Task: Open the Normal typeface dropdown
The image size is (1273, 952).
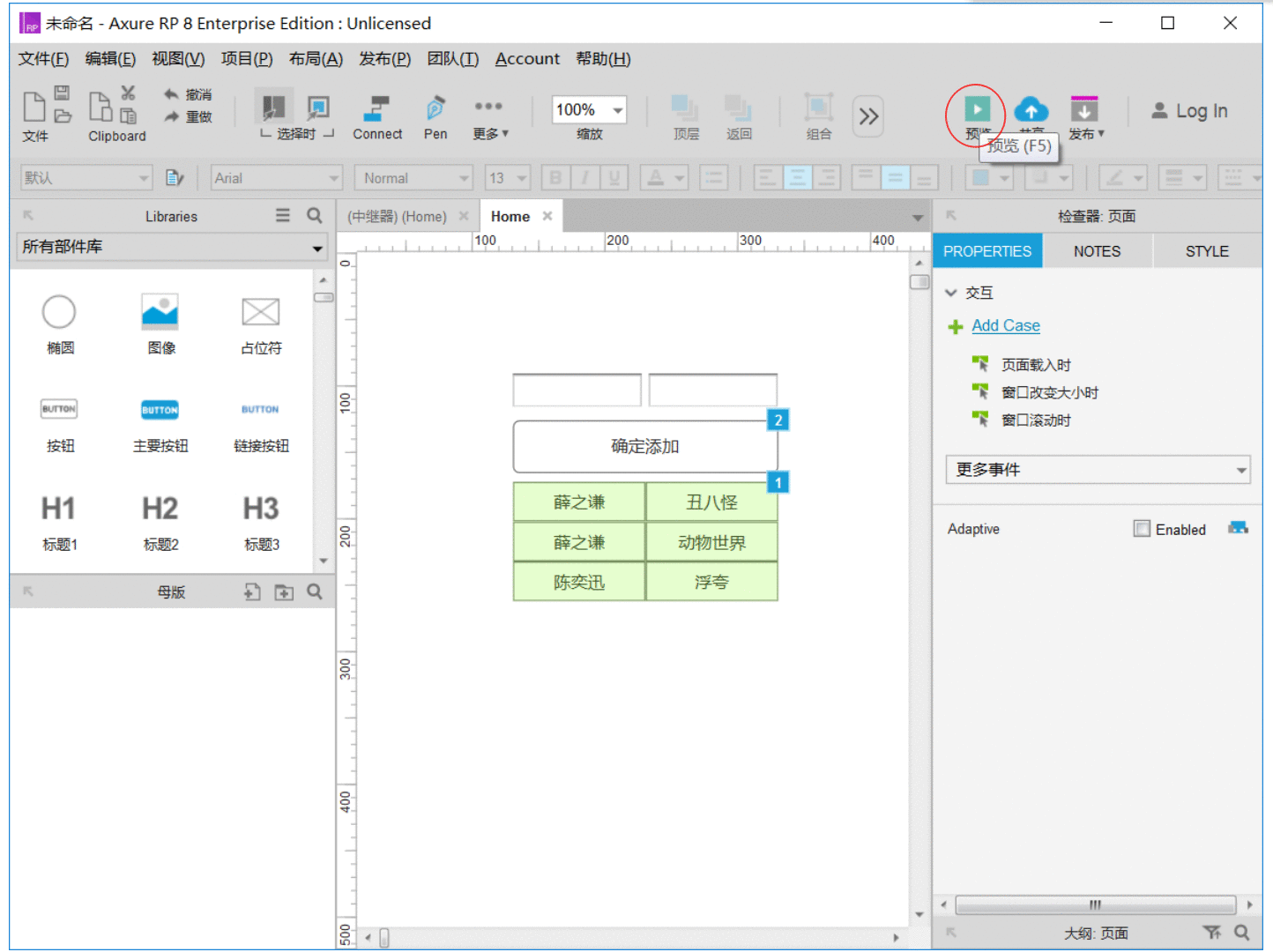Action: pyautogui.click(x=413, y=178)
